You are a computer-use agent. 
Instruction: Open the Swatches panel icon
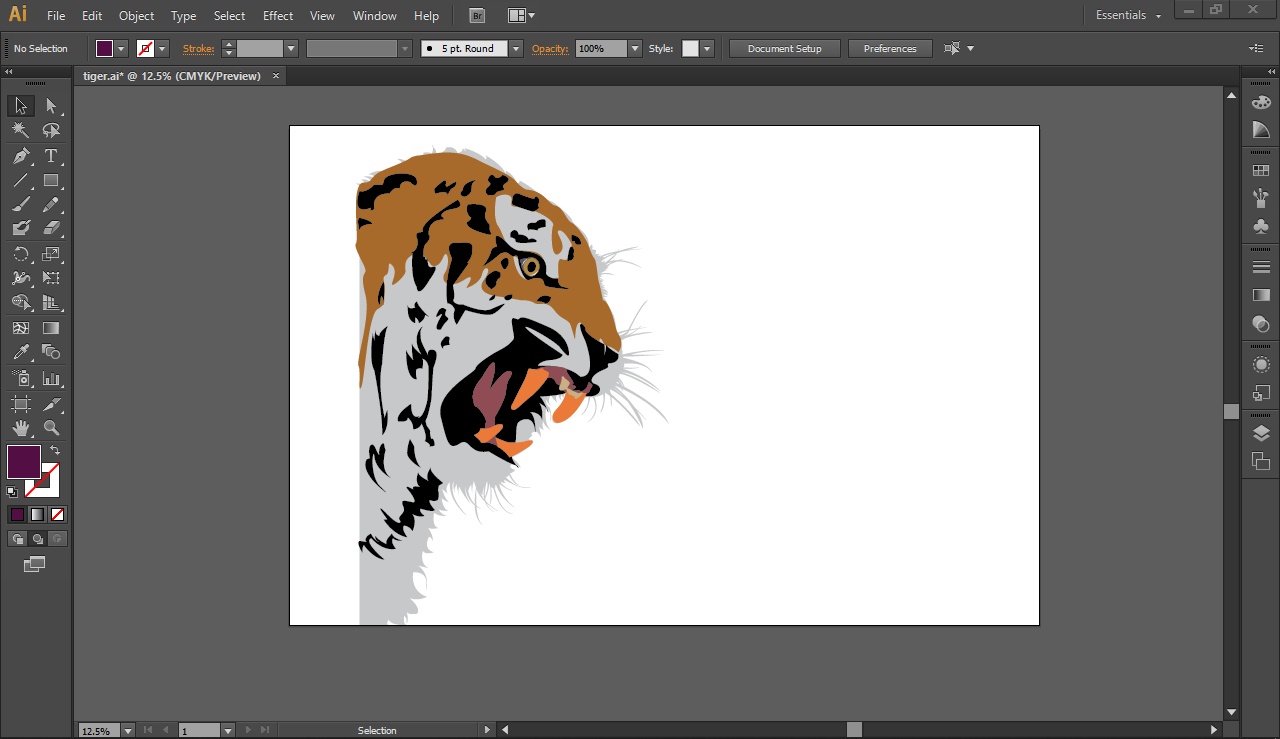coord(1261,171)
